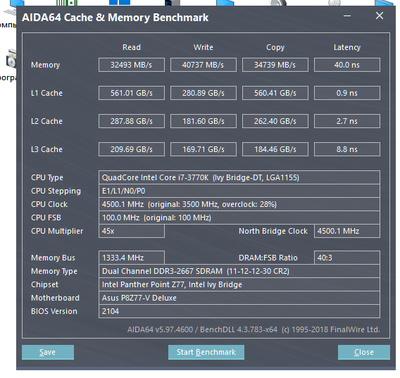Click Memory Write value 40737 MB/s

point(203,65)
